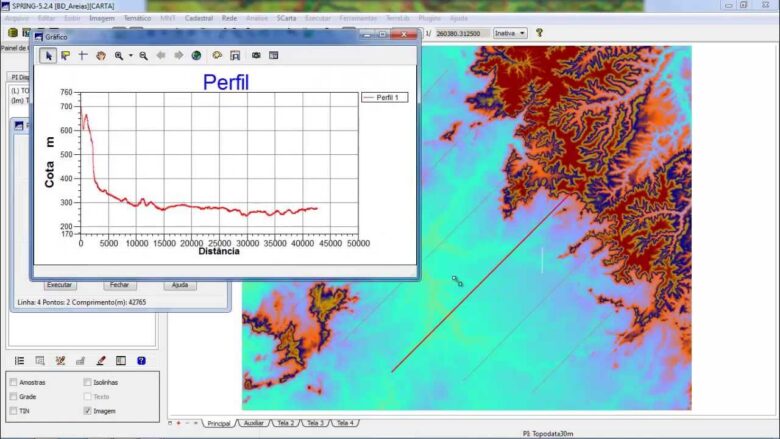
Task: Open the blue help question mark icon
Action: (141, 361)
